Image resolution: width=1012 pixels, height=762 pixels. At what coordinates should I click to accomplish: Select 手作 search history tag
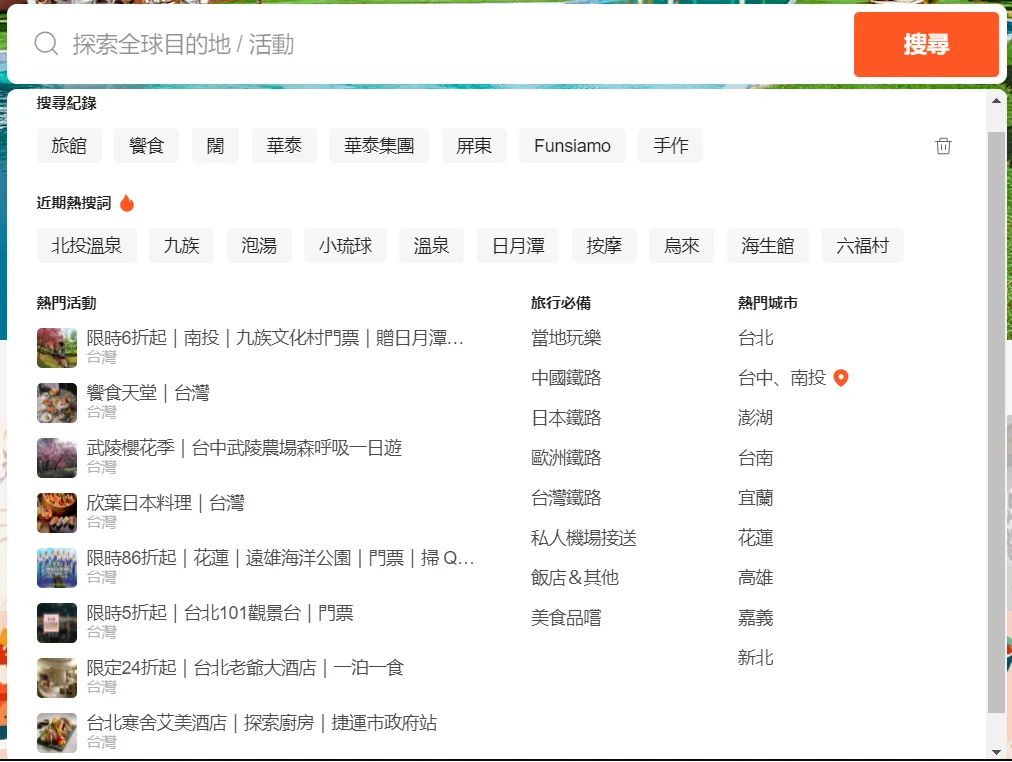(x=671, y=146)
